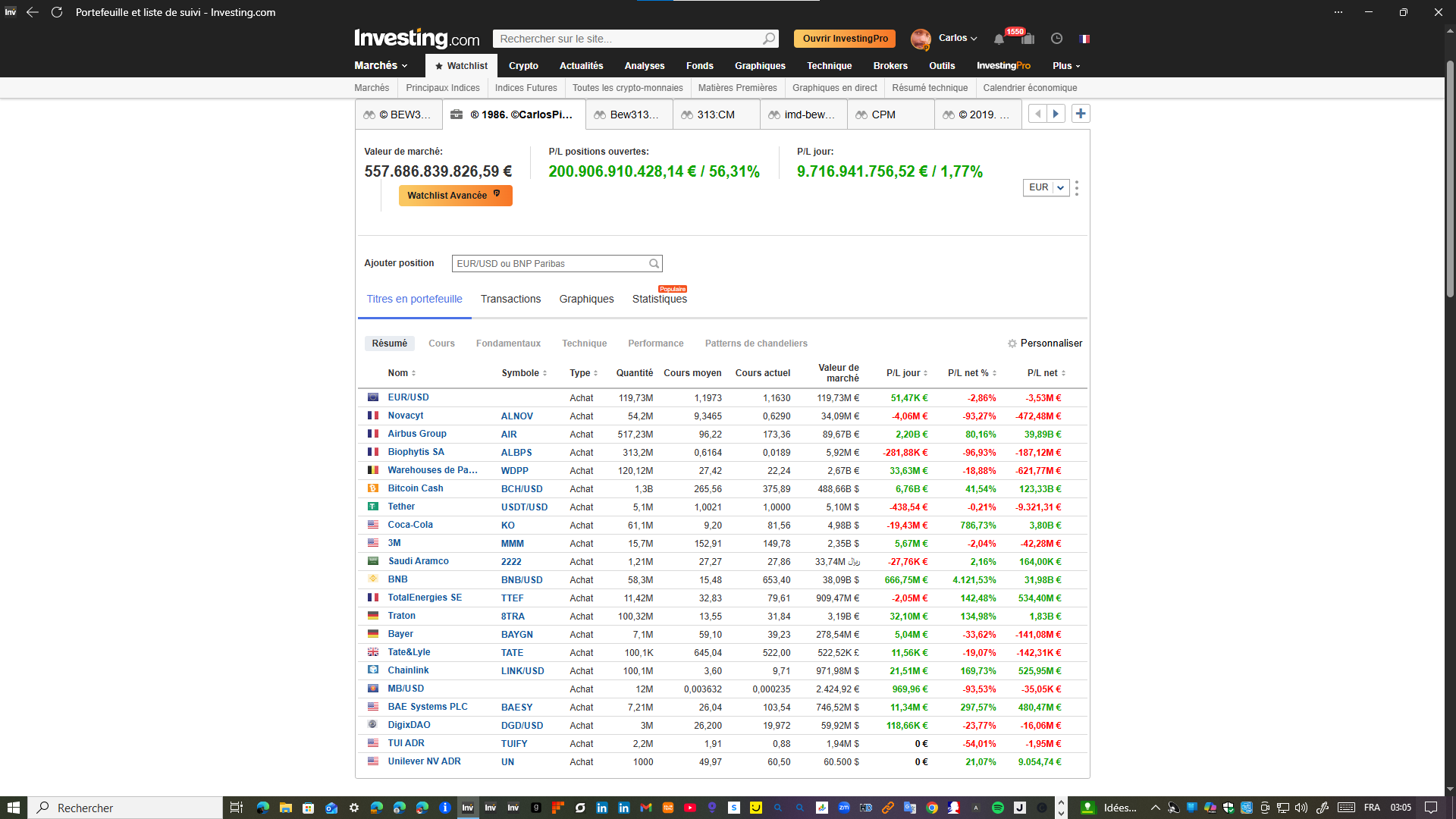Screen dimensions: 1456x819
Task: Open the Fondamentaux view tab
Action: click(508, 344)
